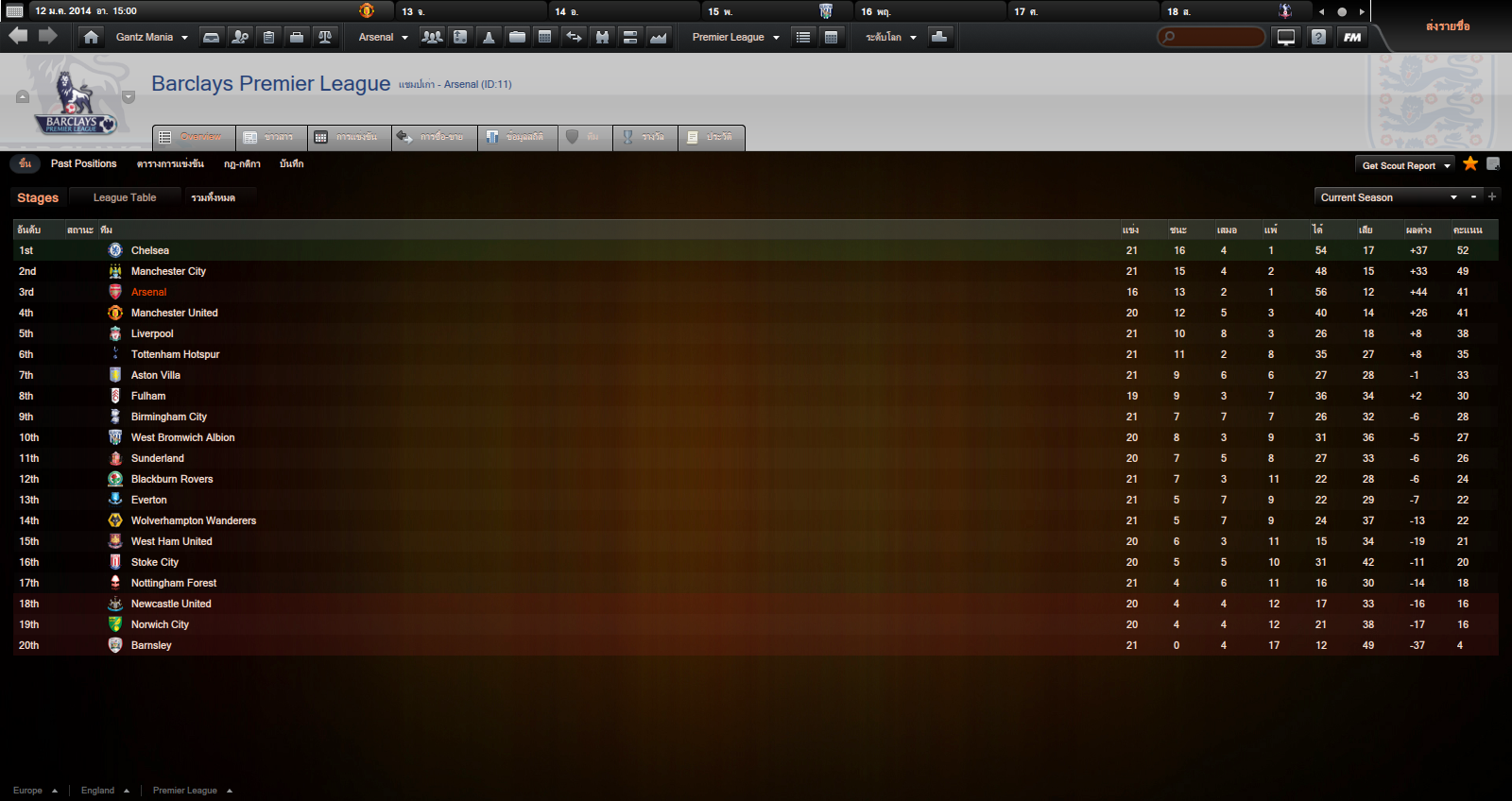Go to the next competition arrow

(x=129, y=96)
